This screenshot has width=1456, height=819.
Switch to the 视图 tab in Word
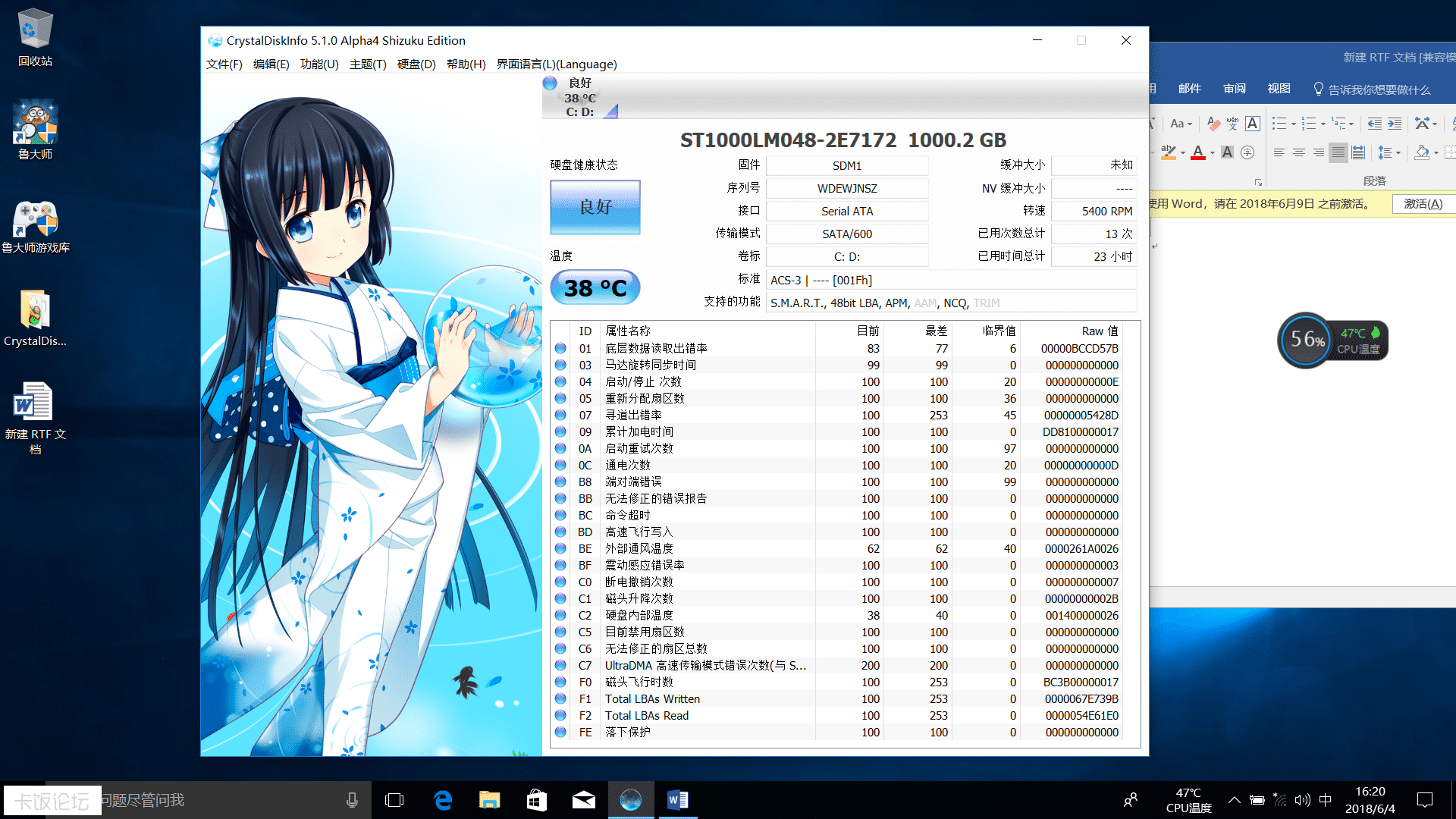click(x=1279, y=89)
